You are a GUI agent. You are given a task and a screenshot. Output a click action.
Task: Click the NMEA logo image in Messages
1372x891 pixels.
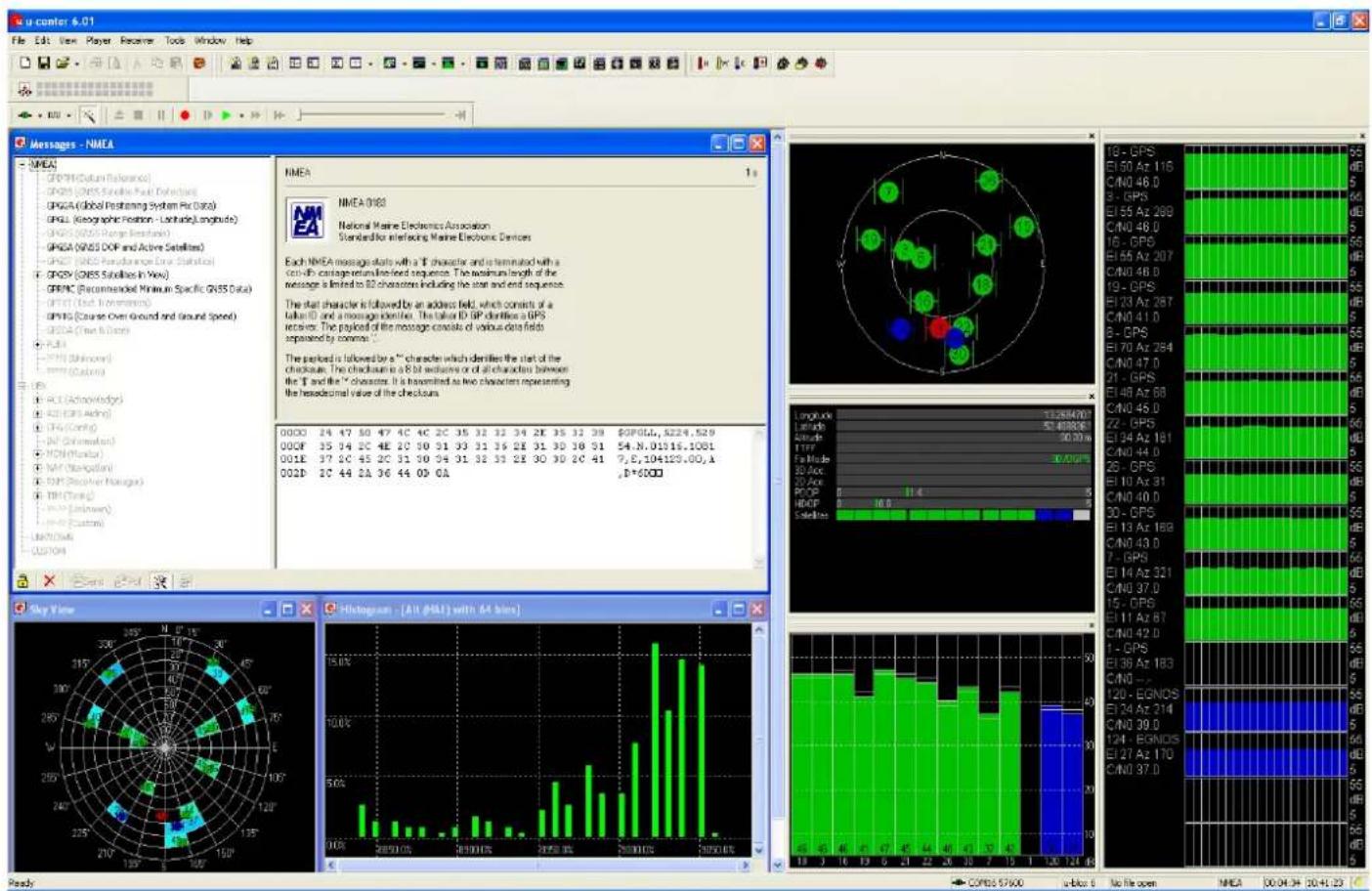click(x=309, y=219)
